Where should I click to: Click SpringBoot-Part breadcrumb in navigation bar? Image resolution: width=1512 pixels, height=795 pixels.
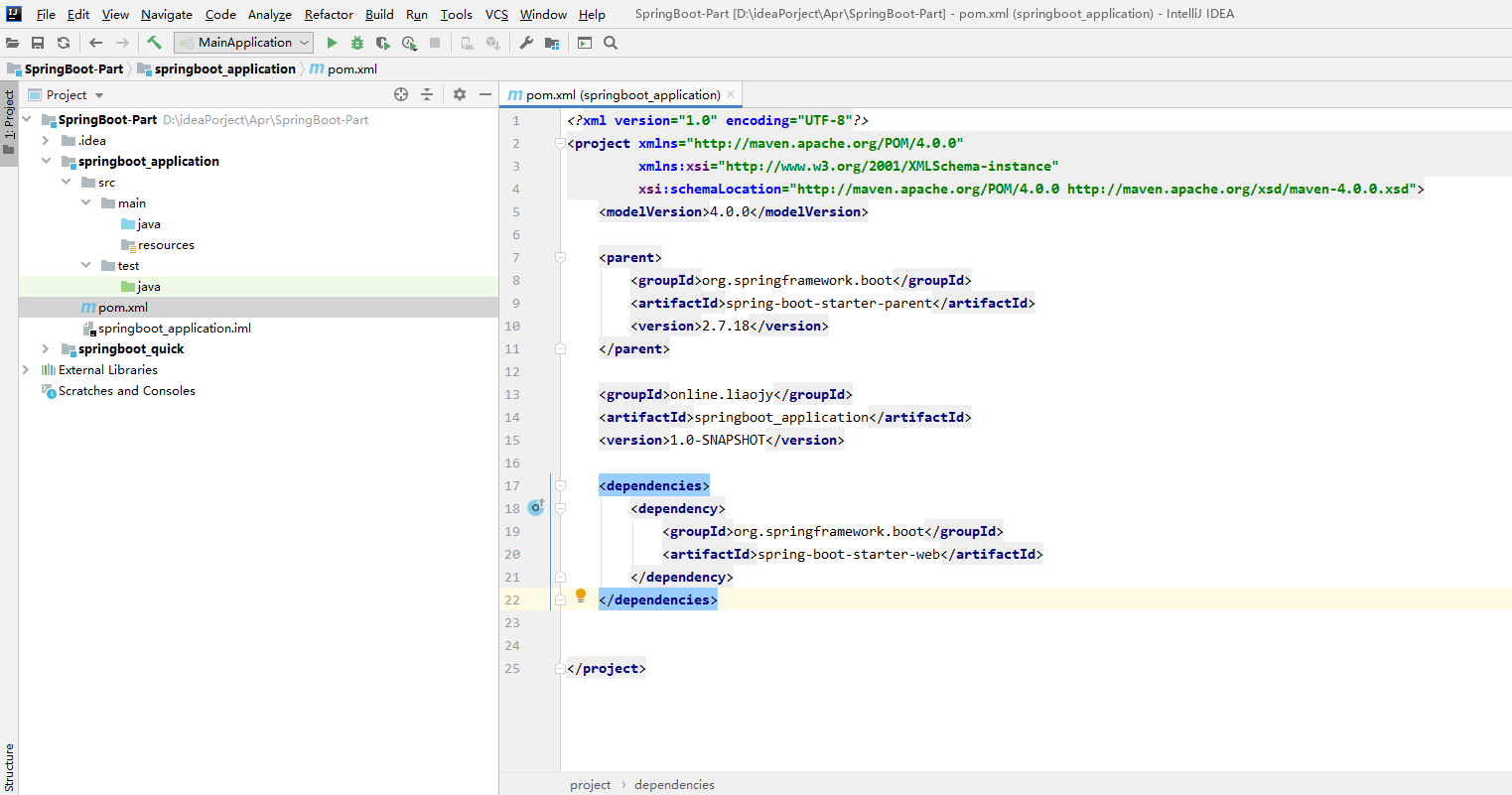66,68
